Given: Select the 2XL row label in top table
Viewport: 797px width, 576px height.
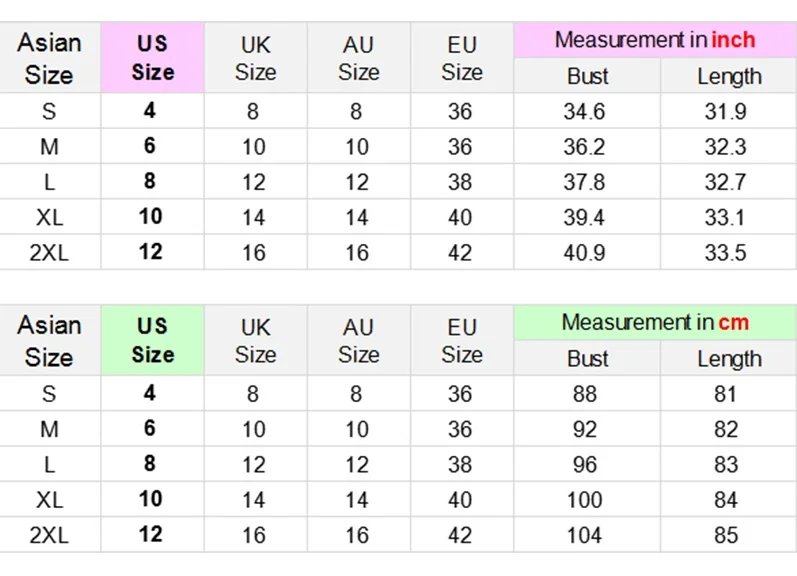Looking at the screenshot, I should click(49, 253).
